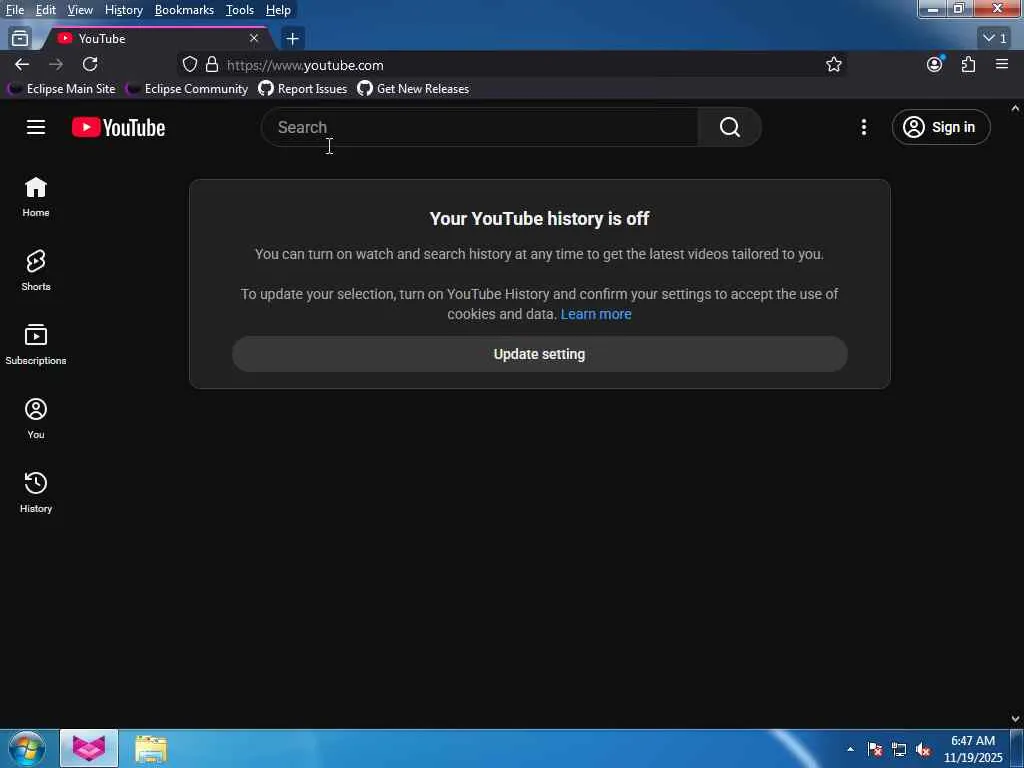Viewport: 1024px width, 768px height.
Task: Open the You section in sidebar
Action: pos(36,419)
